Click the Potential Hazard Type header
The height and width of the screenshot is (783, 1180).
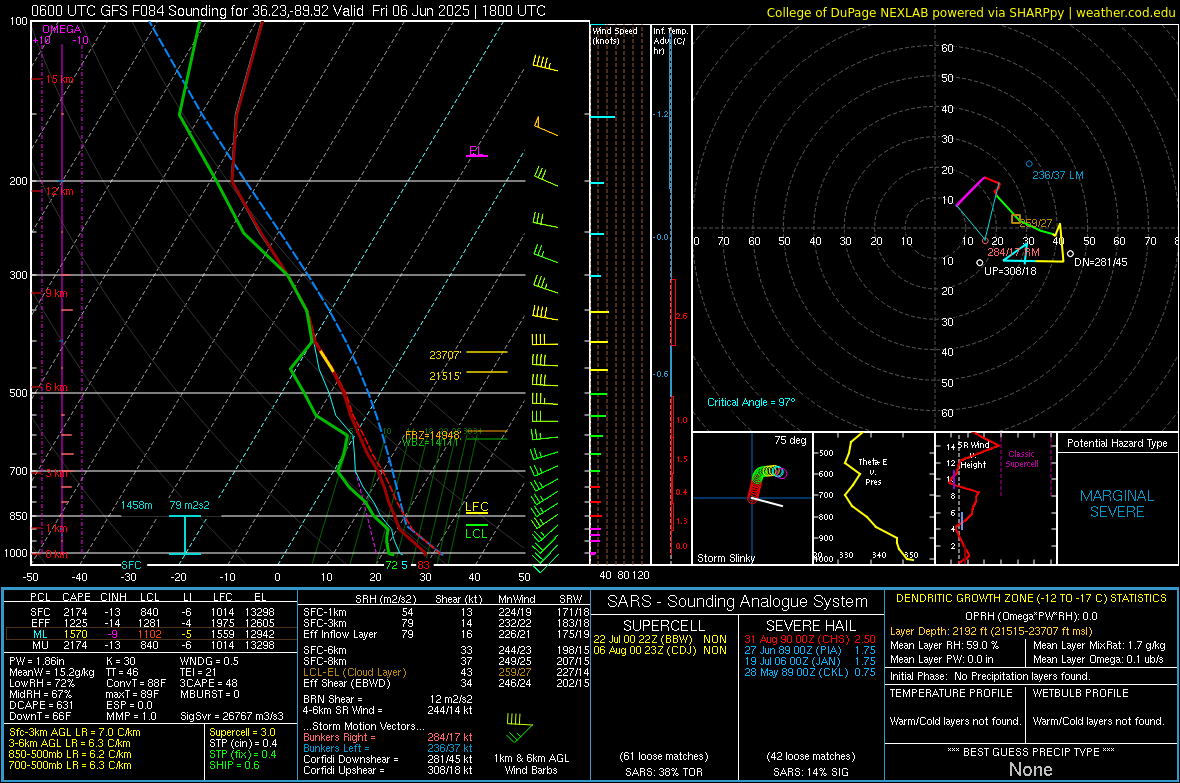(1117, 443)
